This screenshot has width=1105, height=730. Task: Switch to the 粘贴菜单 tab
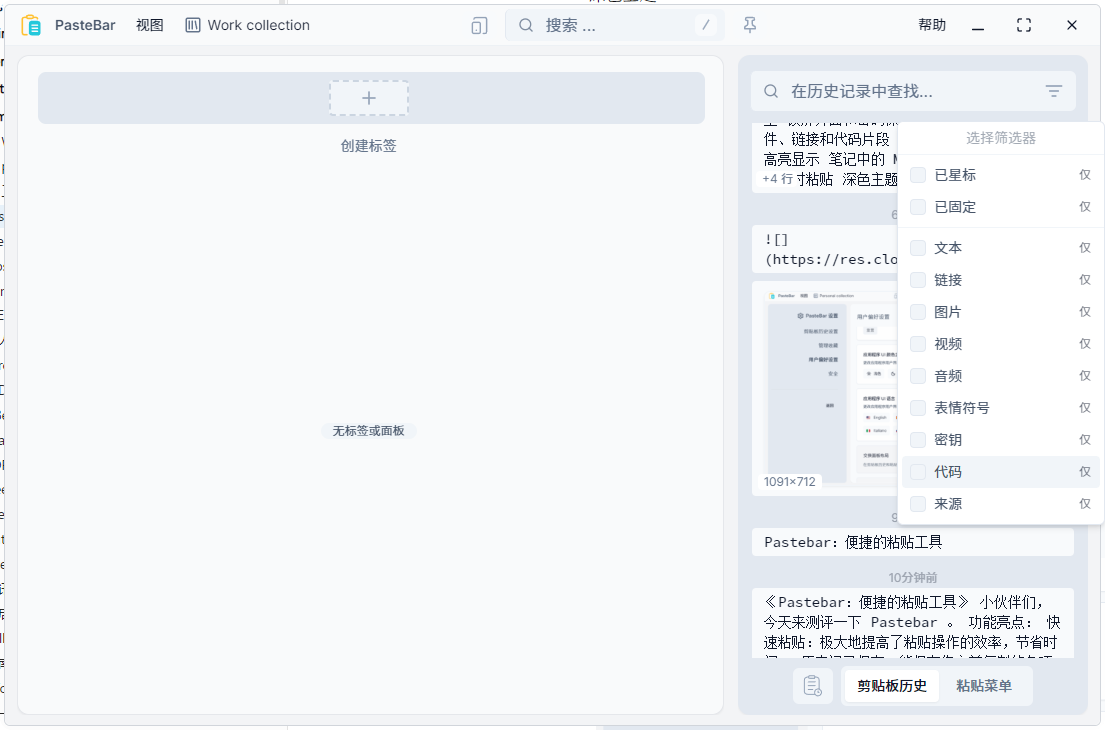[986, 686]
